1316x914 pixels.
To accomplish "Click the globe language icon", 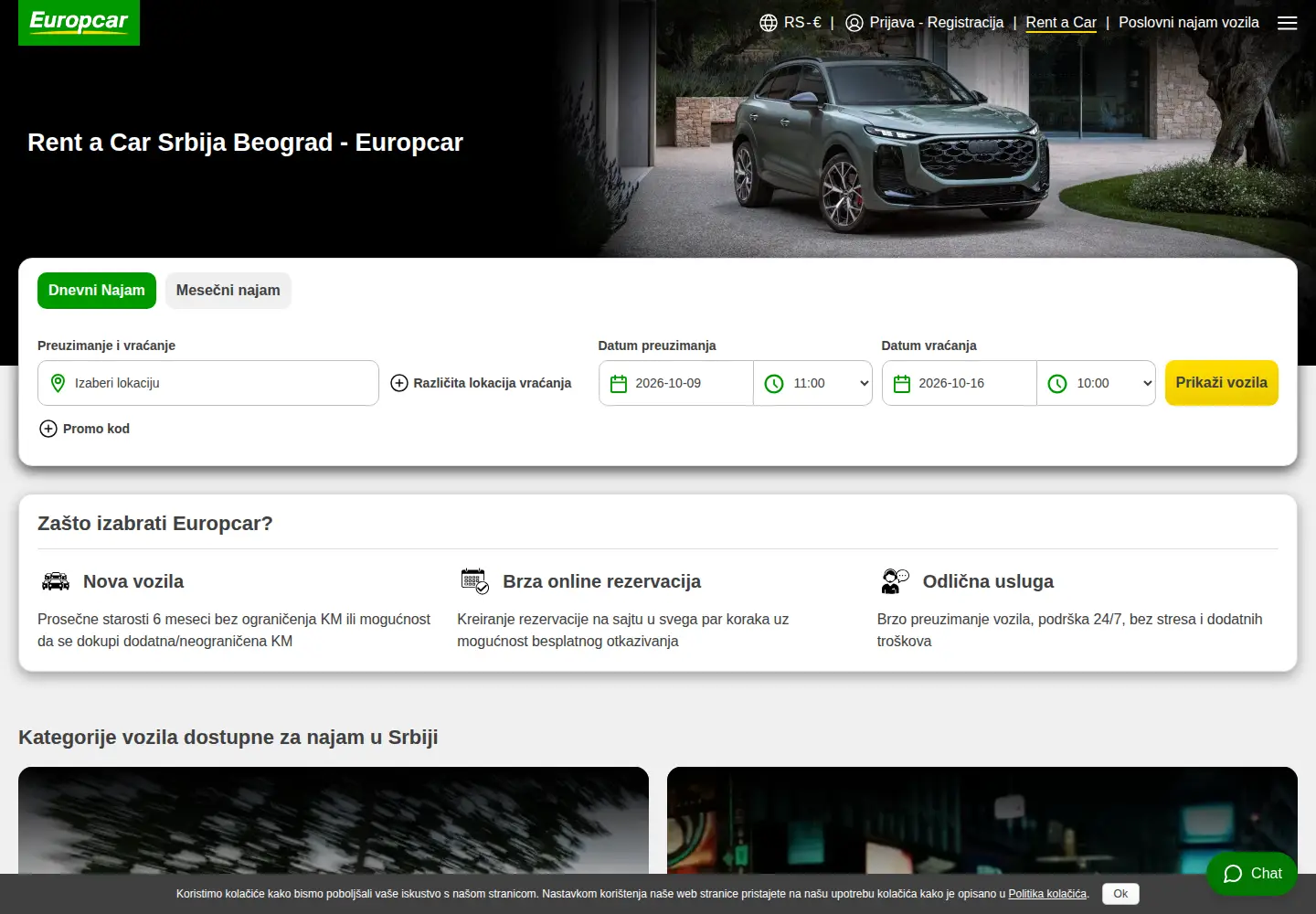I will pos(769,23).
